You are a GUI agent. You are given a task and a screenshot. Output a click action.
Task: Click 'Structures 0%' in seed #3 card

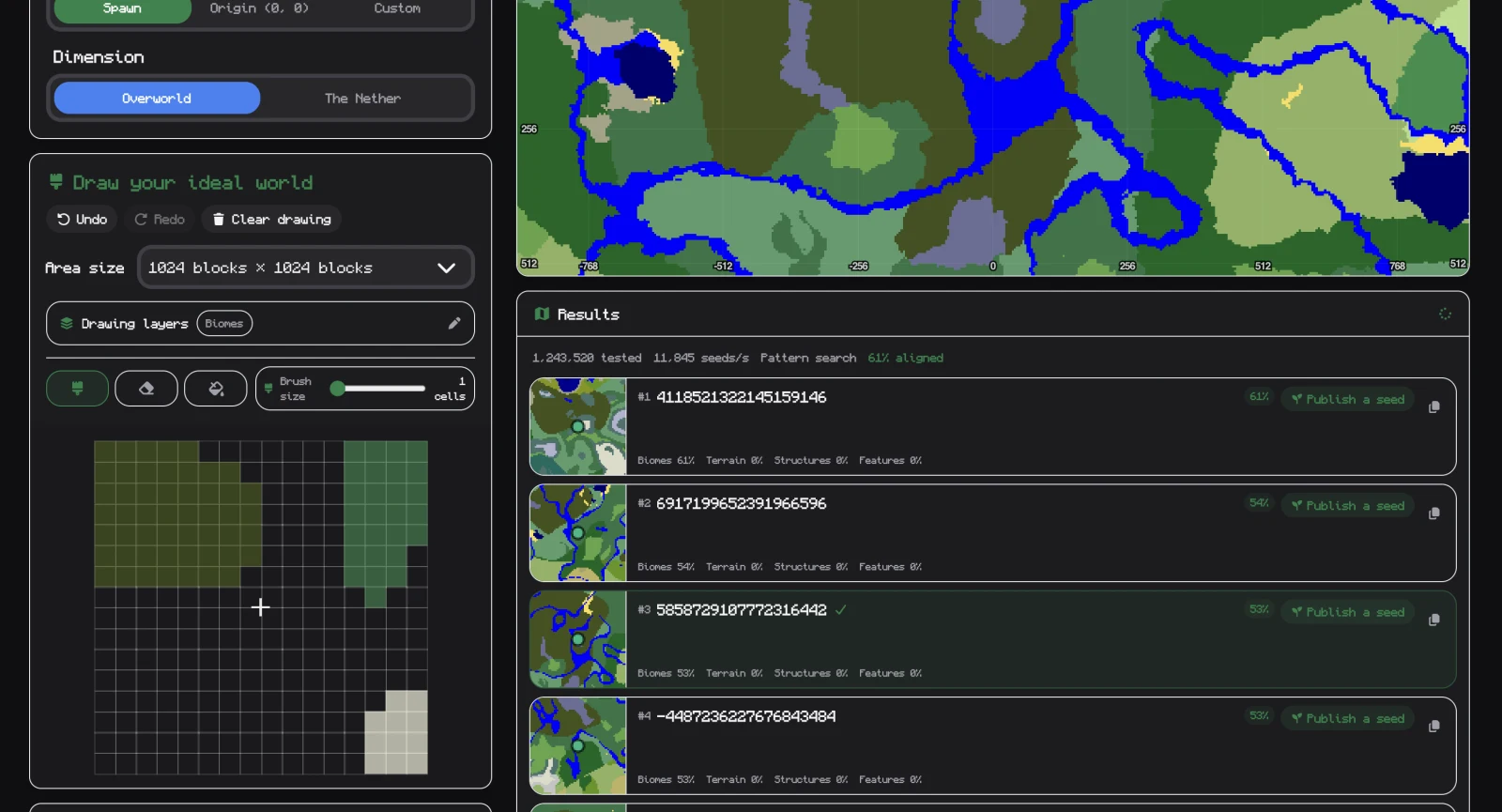(x=810, y=673)
